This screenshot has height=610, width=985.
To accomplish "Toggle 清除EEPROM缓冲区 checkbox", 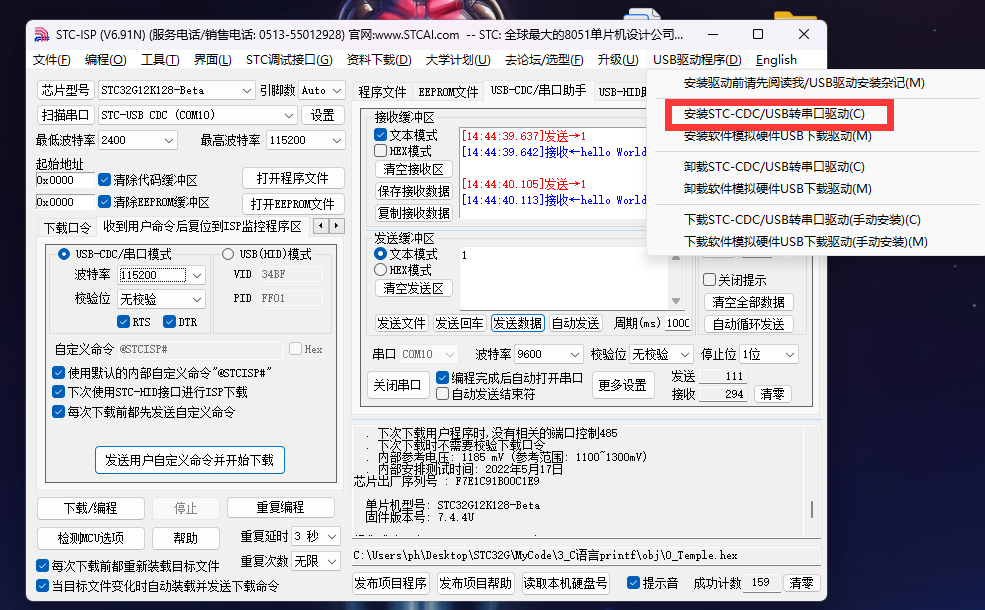I will tap(105, 202).
